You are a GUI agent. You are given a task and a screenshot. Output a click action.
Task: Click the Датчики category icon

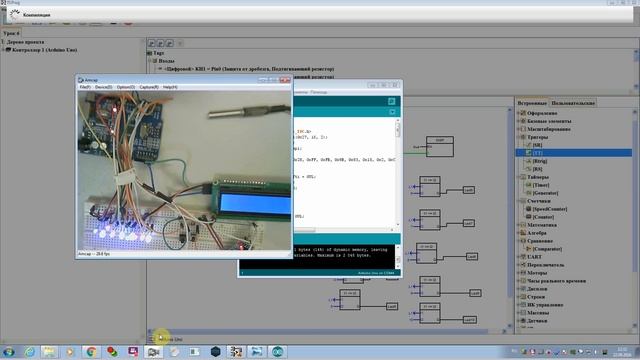523,321
